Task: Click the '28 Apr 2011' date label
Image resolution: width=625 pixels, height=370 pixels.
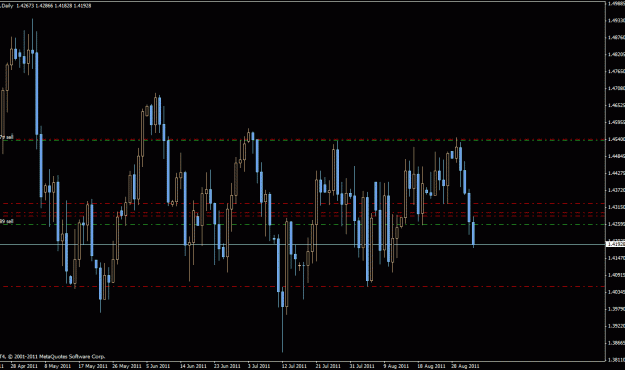Action: 24,366
